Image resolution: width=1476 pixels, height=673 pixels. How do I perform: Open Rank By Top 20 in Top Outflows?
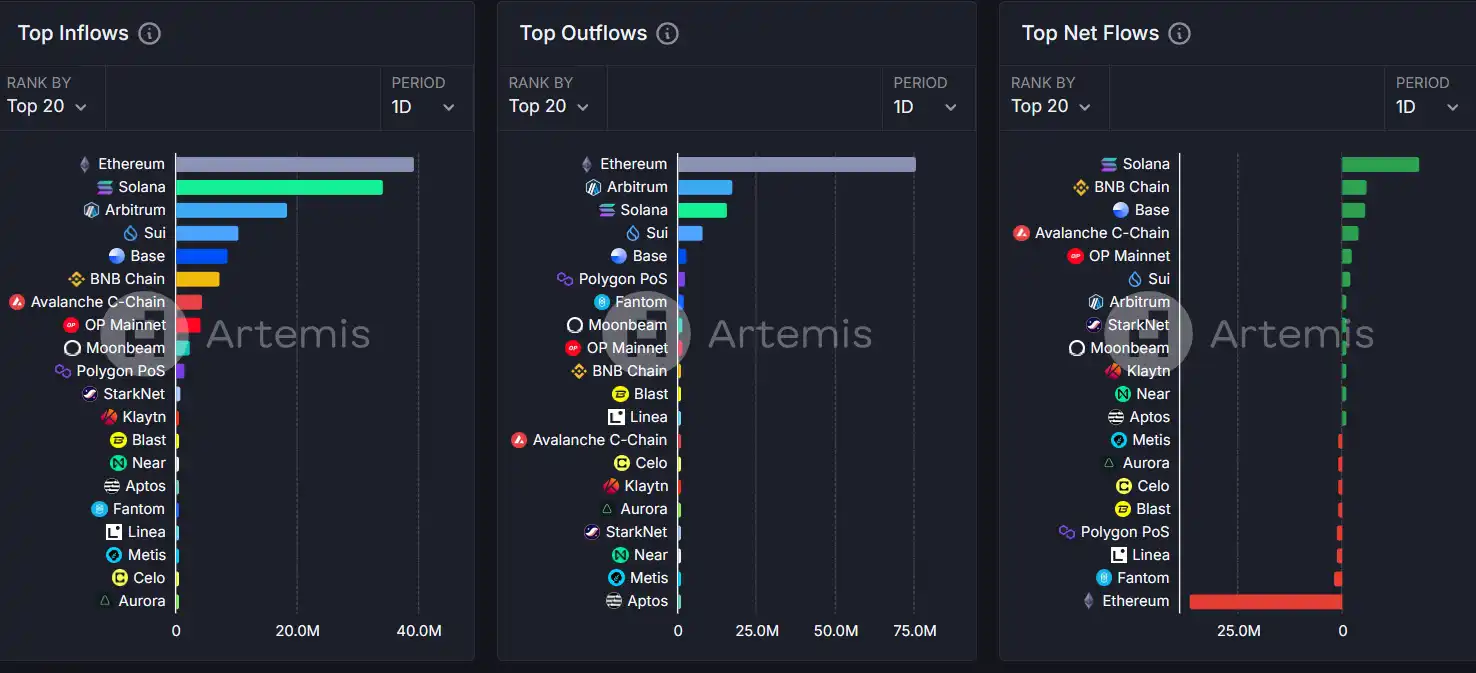click(x=549, y=106)
